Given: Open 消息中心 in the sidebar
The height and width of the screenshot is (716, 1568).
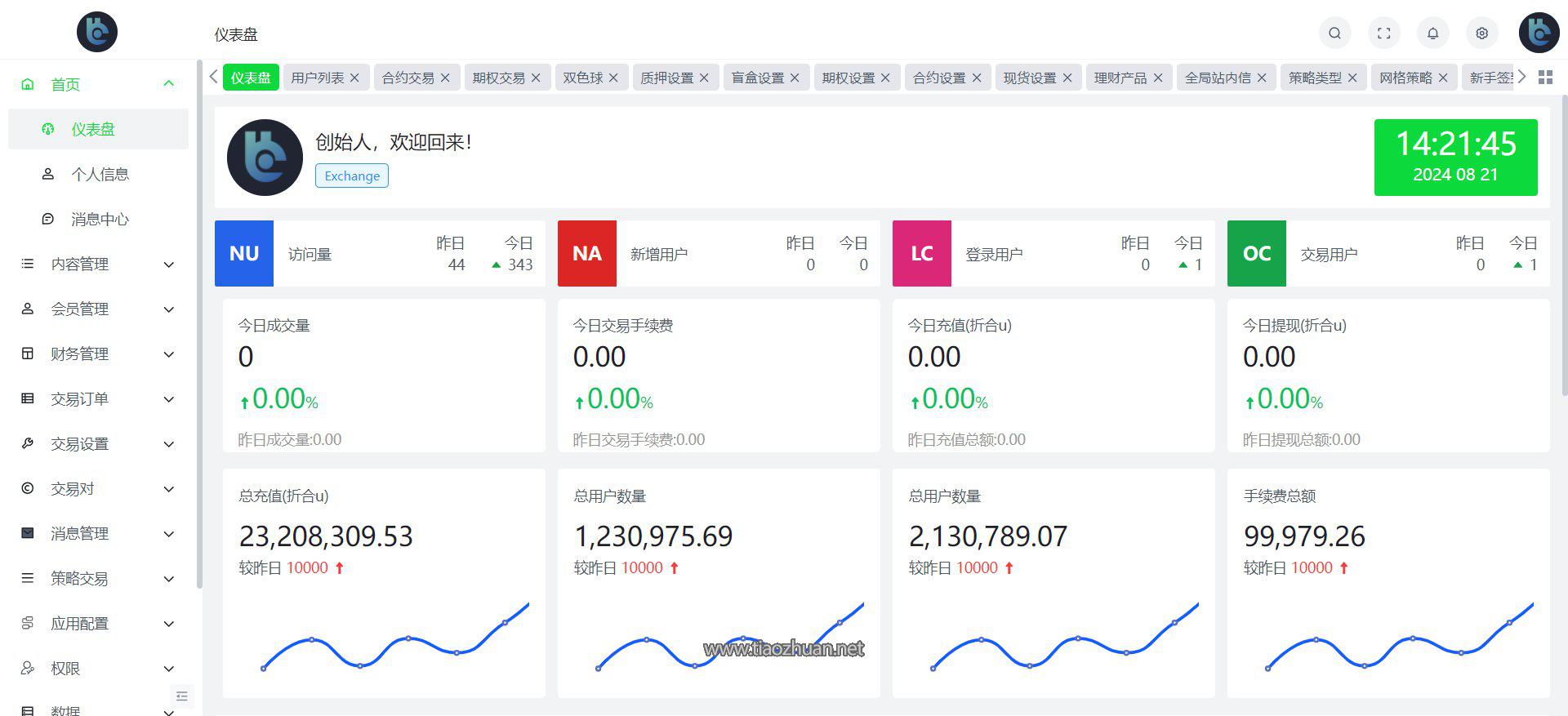Looking at the screenshot, I should pyautogui.click(x=98, y=219).
